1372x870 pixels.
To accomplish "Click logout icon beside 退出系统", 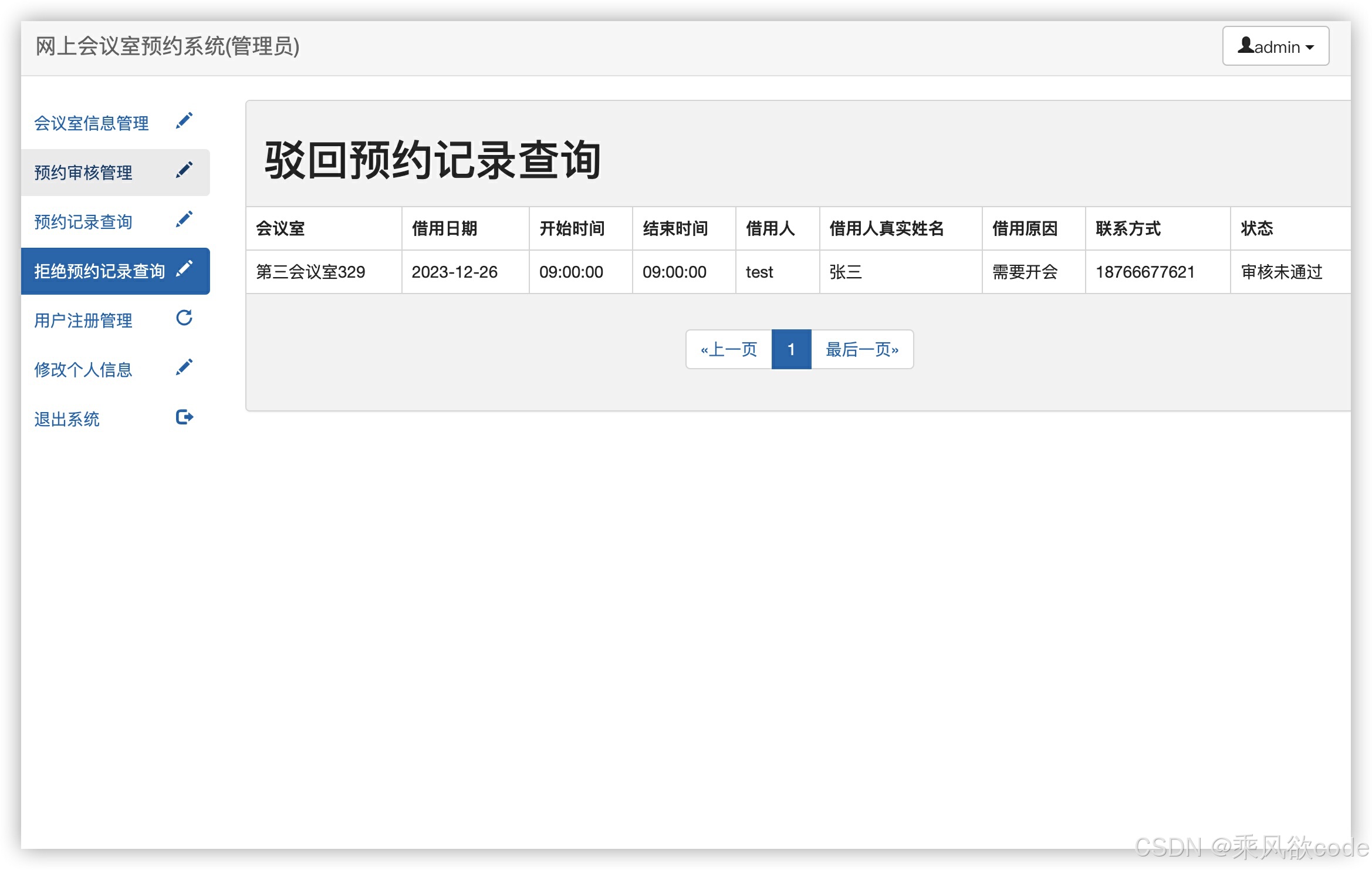I will click(184, 417).
